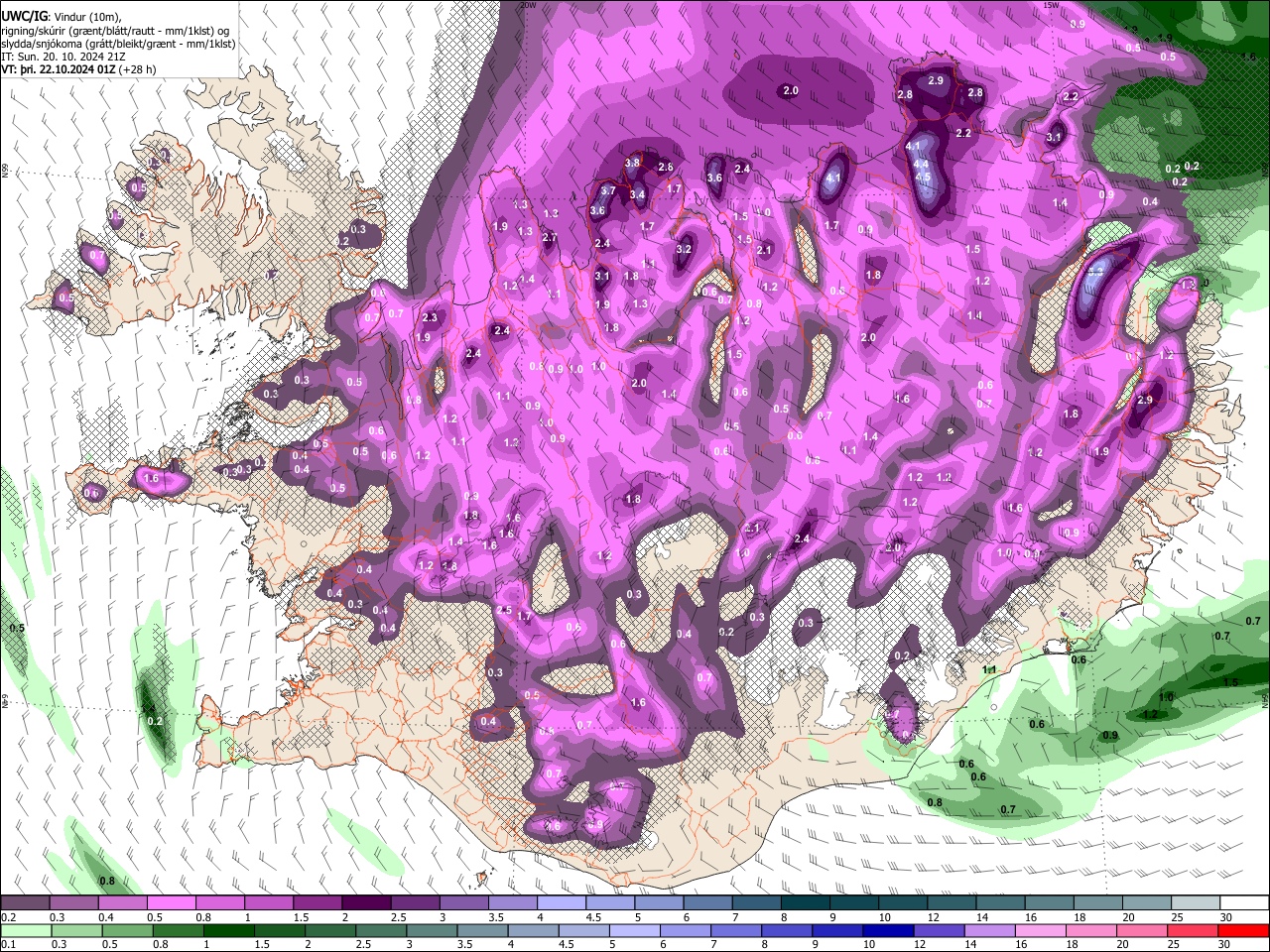The image size is (1270, 952).
Task: Pick the dark teal swatch above upper-row label 8
Action: click(x=806, y=902)
